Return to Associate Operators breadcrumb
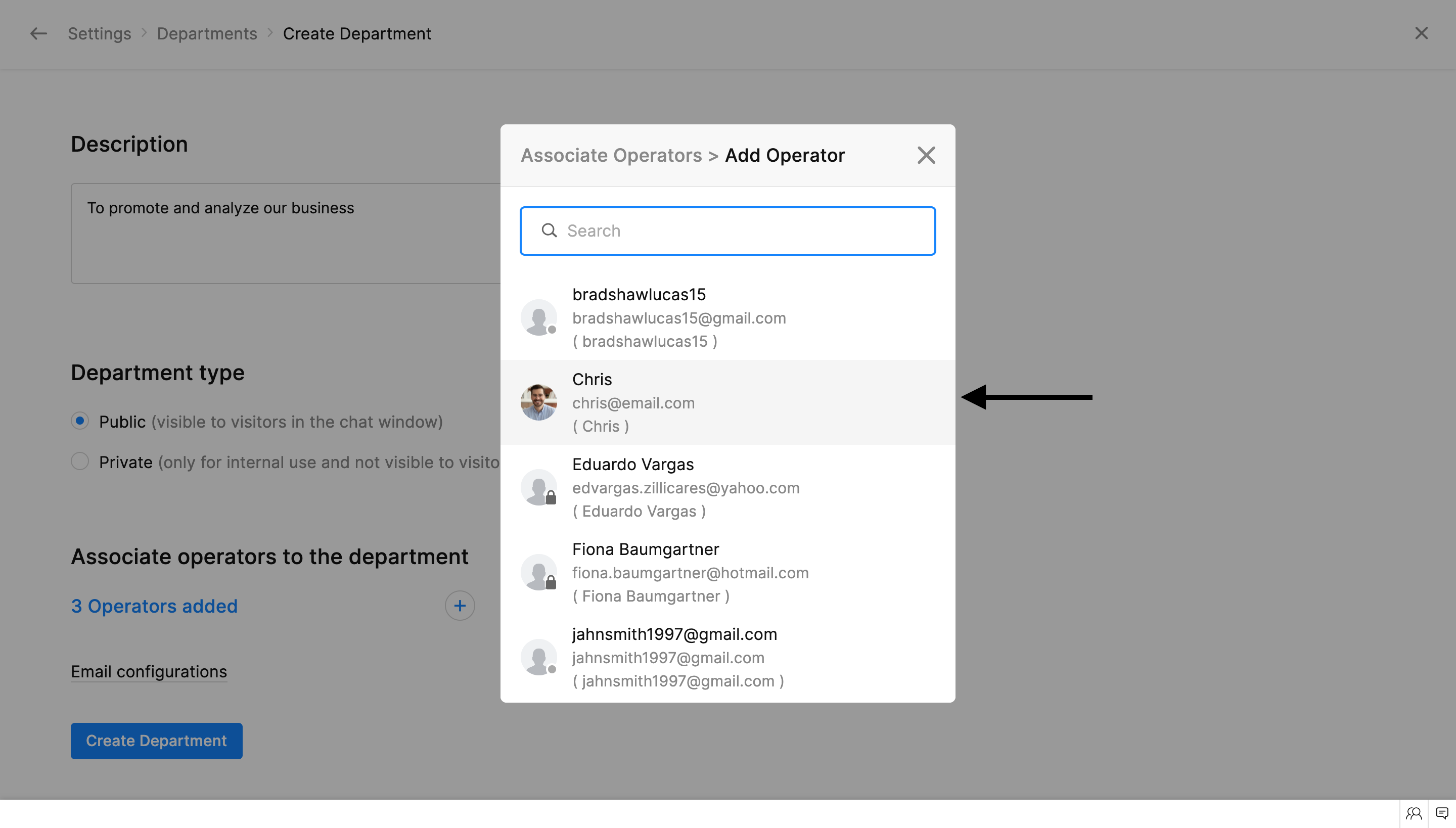 coord(611,155)
